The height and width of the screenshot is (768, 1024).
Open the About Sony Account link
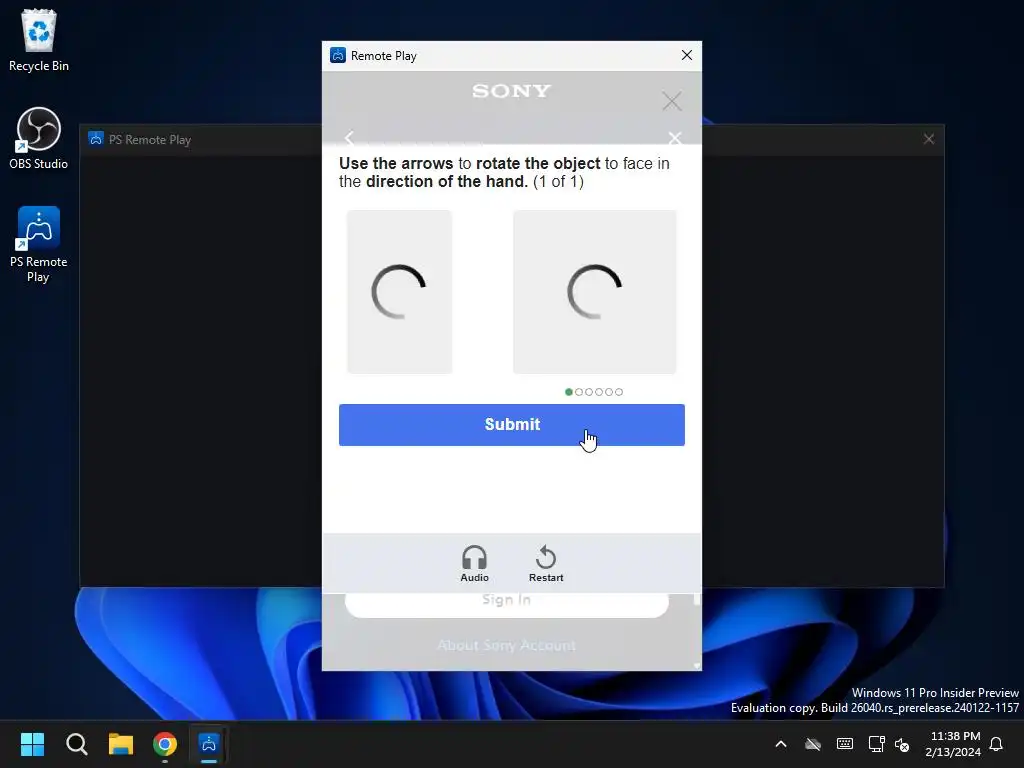[x=506, y=645]
